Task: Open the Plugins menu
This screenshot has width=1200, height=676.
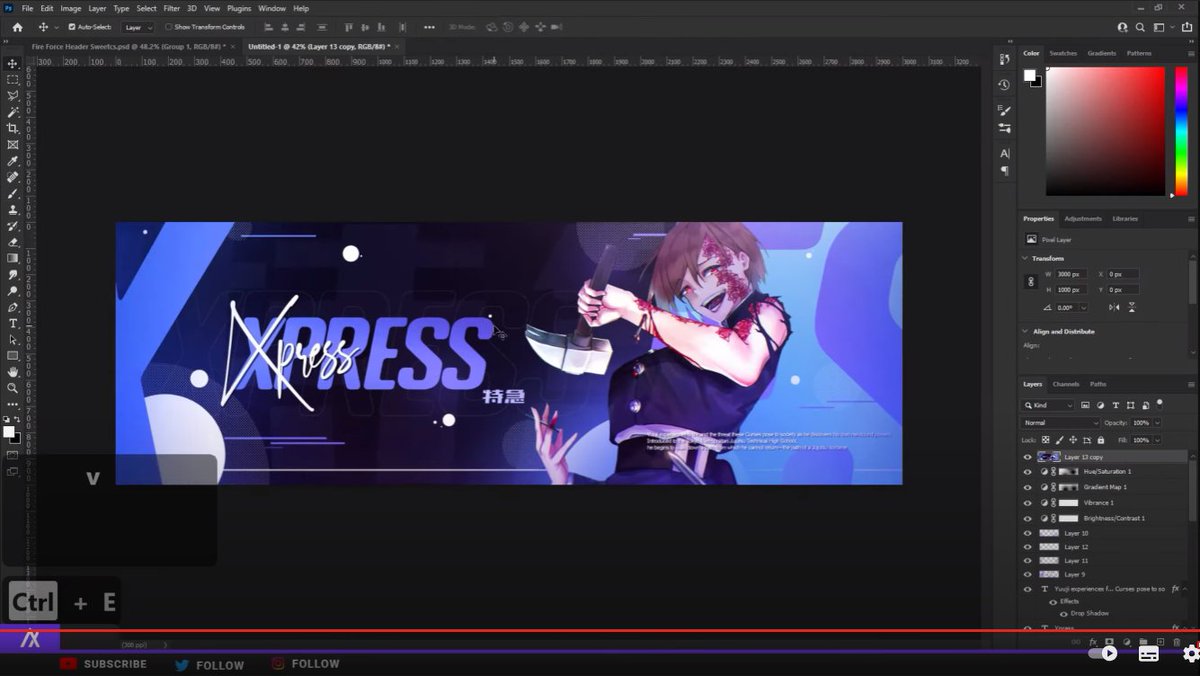Action: tap(239, 8)
